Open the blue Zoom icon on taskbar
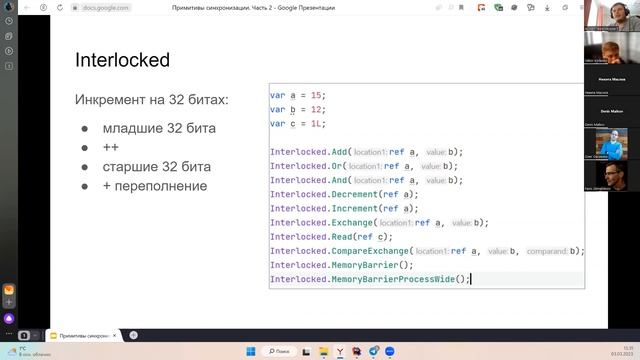640x360 pixels. click(390, 351)
